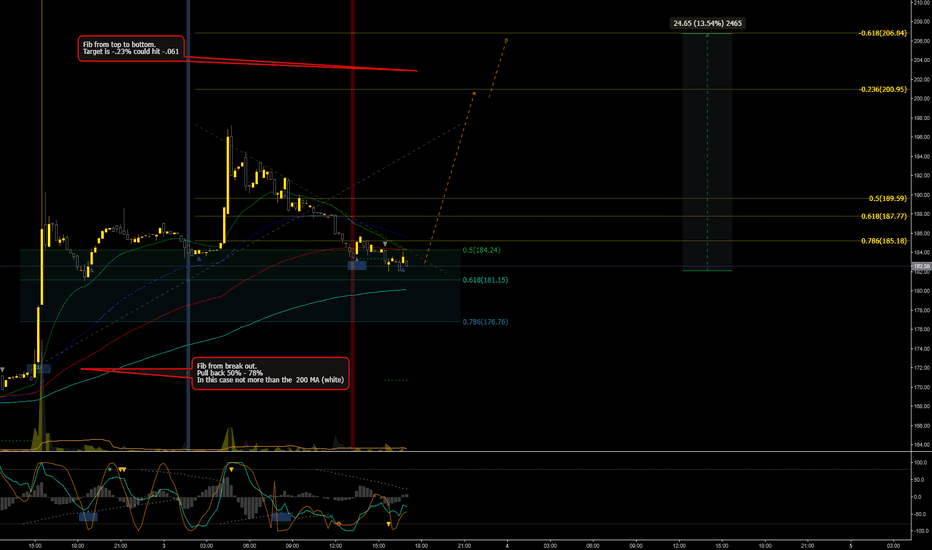Screen dimensions: 932x550
Task: Select the green 0.5(184.24) retracement label
Action: click(x=481, y=250)
